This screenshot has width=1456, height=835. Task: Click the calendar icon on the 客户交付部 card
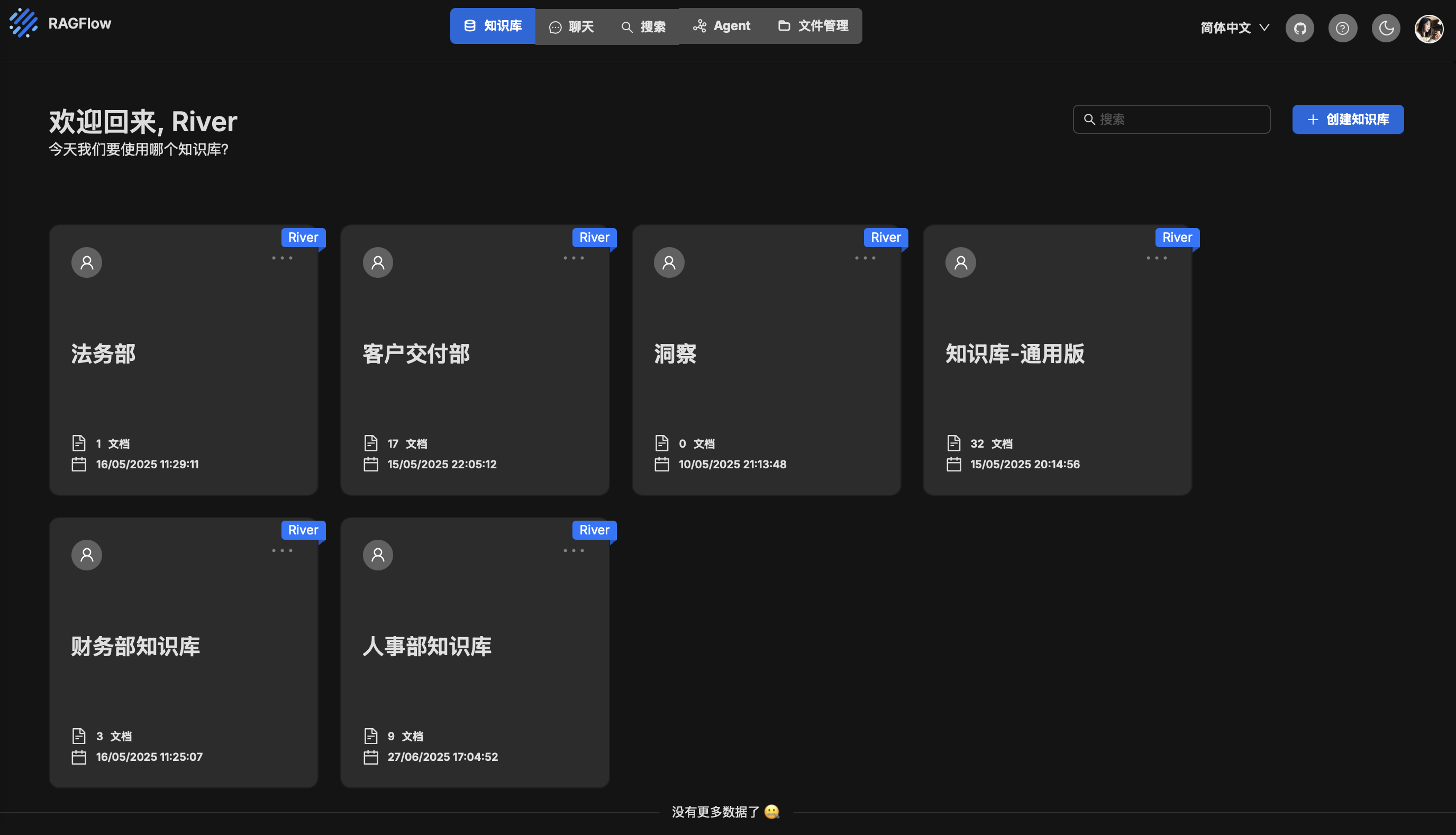pos(371,464)
